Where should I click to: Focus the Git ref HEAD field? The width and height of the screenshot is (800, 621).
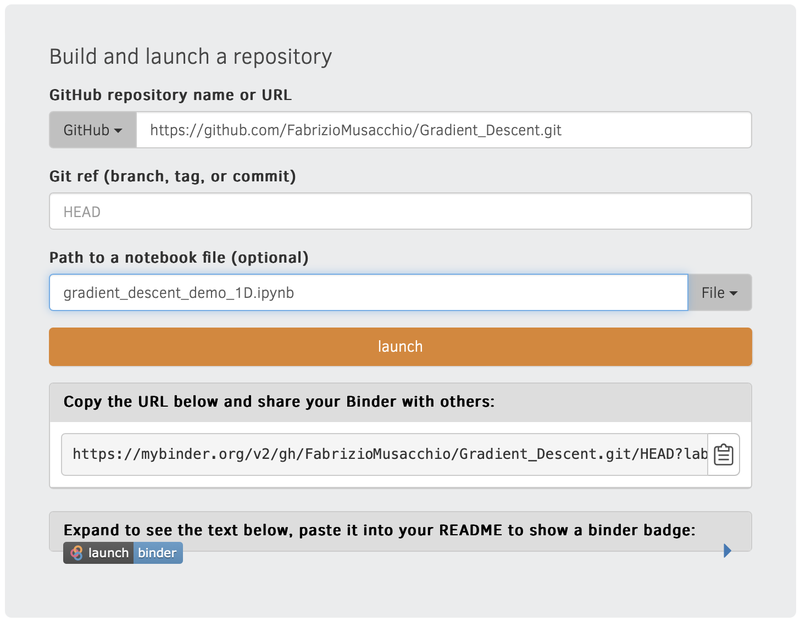click(401, 211)
